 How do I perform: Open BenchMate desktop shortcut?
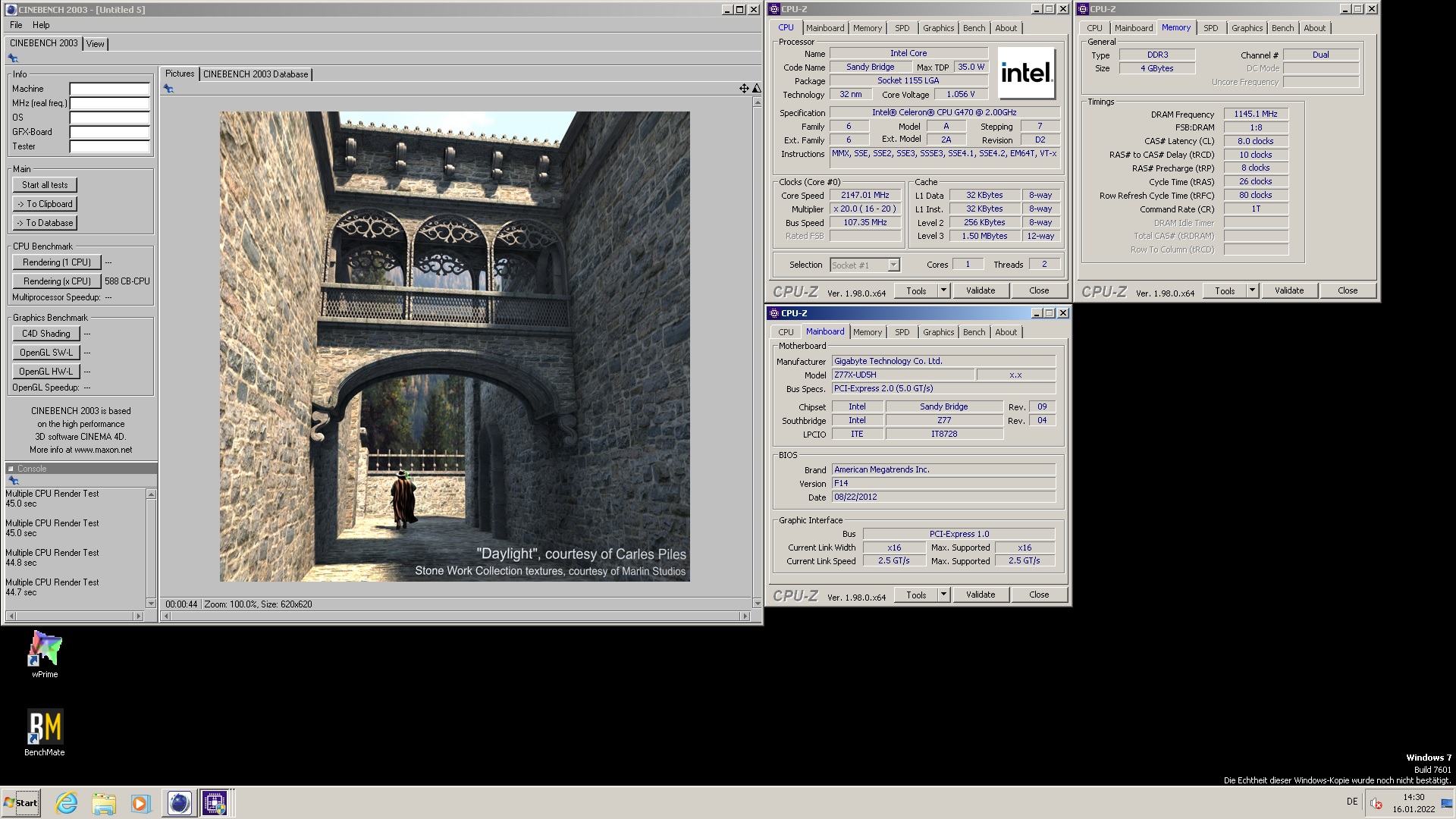(x=45, y=733)
